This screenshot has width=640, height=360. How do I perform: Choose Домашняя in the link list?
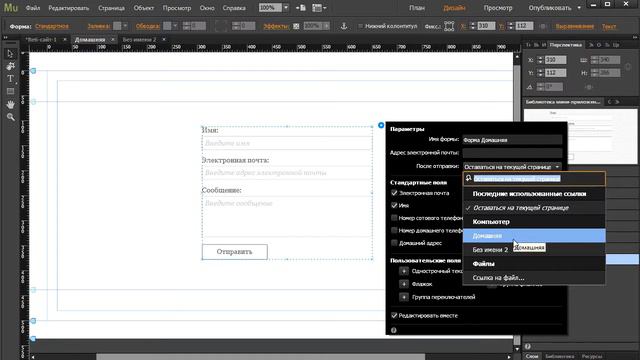(534, 236)
